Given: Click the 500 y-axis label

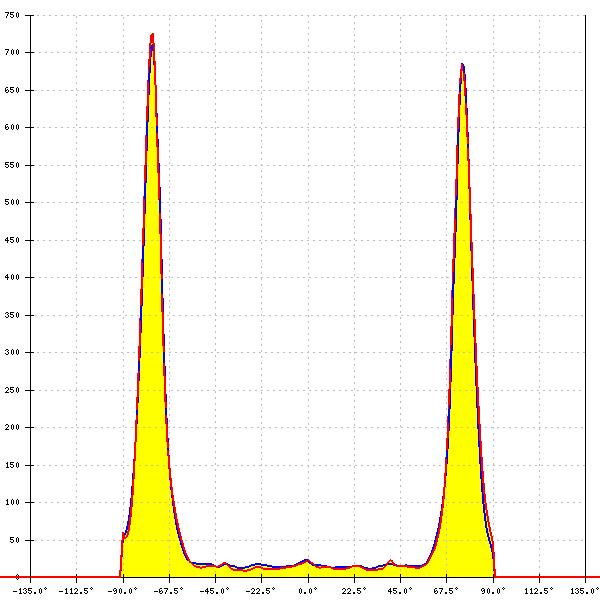Looking at the screenshot, I should (x=12, y=202).
